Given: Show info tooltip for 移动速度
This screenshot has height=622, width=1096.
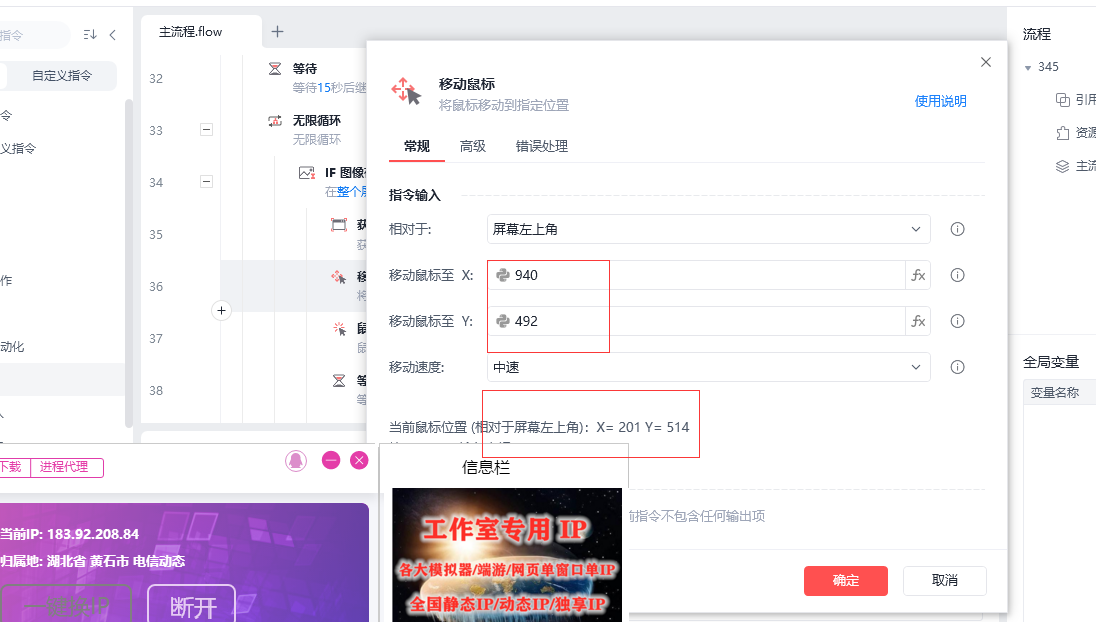Looking at the screenshot, I should pyautogui.click(x=958, y=368).
